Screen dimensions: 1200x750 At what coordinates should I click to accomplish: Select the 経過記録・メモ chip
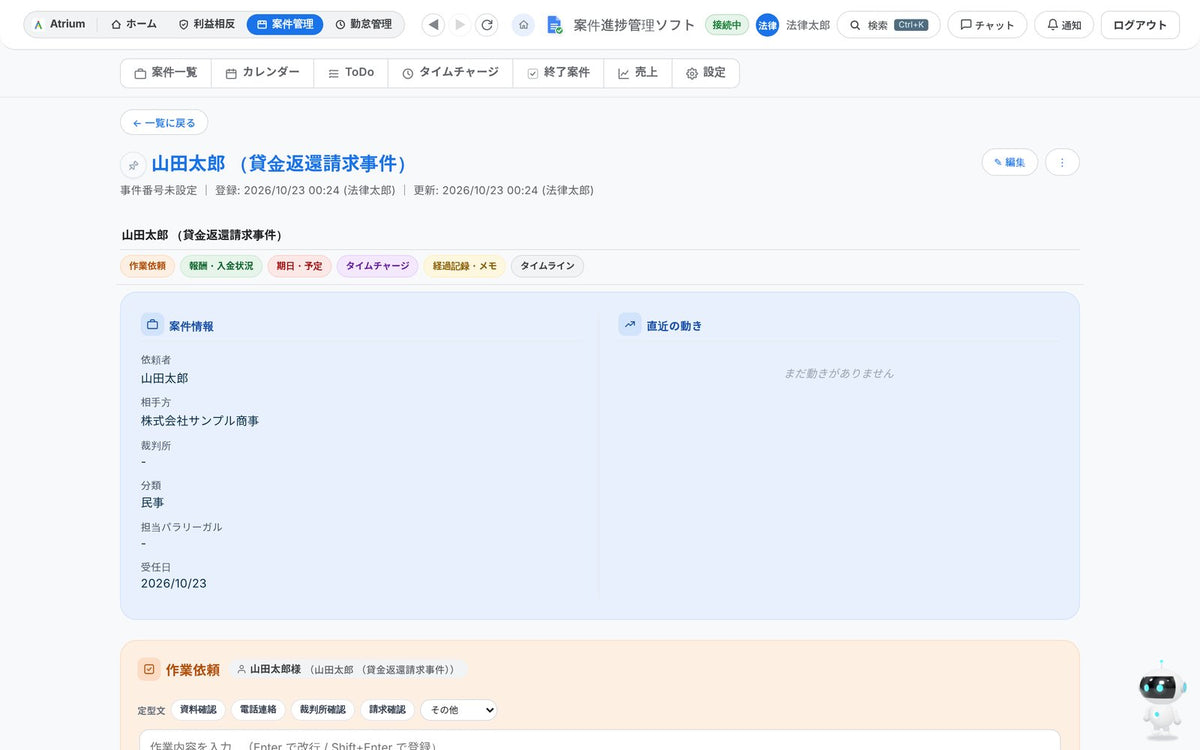[x=464, y=266]
